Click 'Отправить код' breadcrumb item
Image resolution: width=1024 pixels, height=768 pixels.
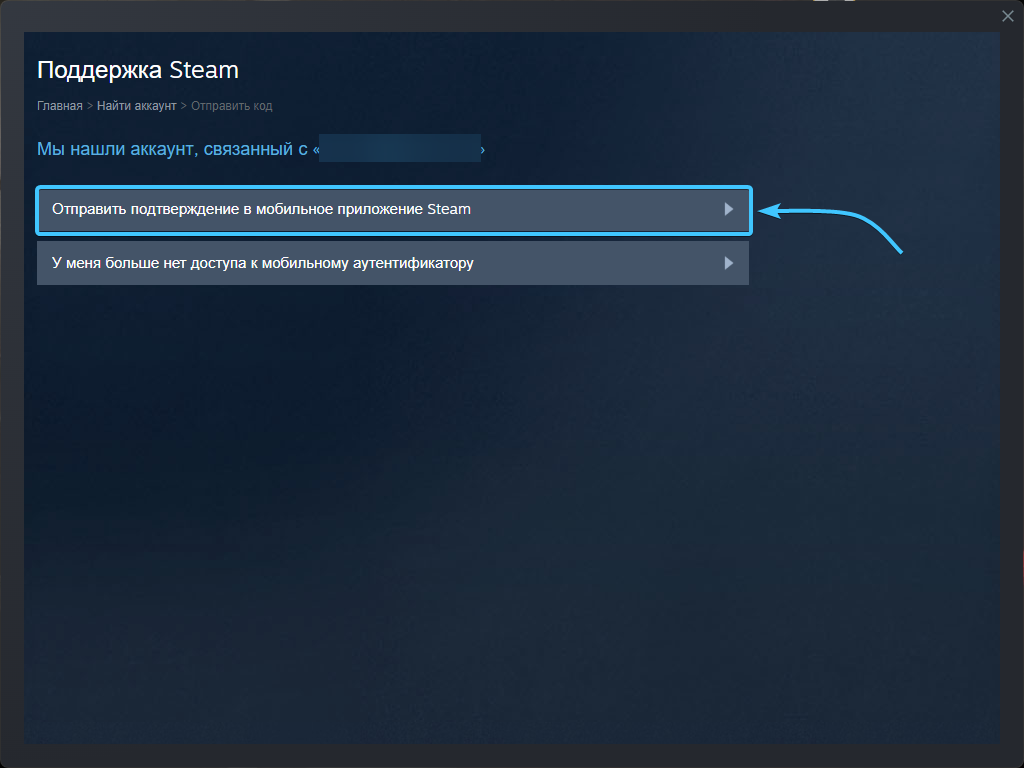click(x=231, y=106)
